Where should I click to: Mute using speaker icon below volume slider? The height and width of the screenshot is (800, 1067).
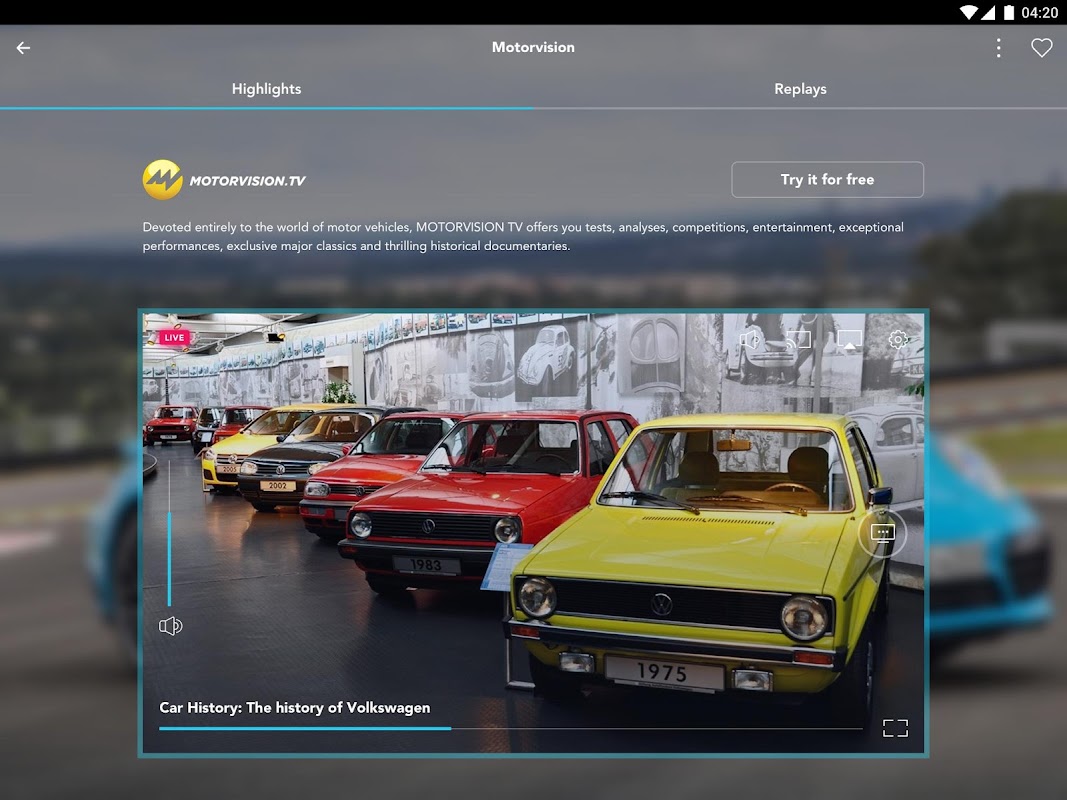pyautogui.click(x=170, y=626)
